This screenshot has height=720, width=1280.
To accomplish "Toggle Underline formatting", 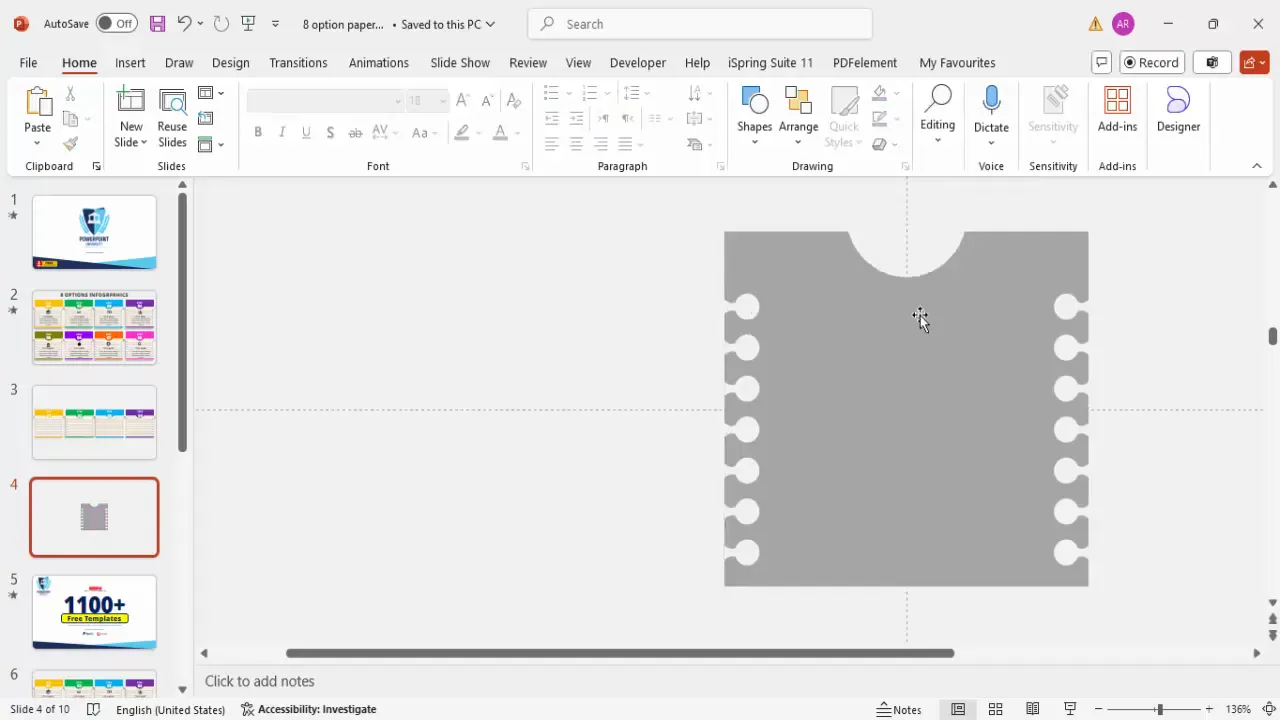I will (306, 132).
